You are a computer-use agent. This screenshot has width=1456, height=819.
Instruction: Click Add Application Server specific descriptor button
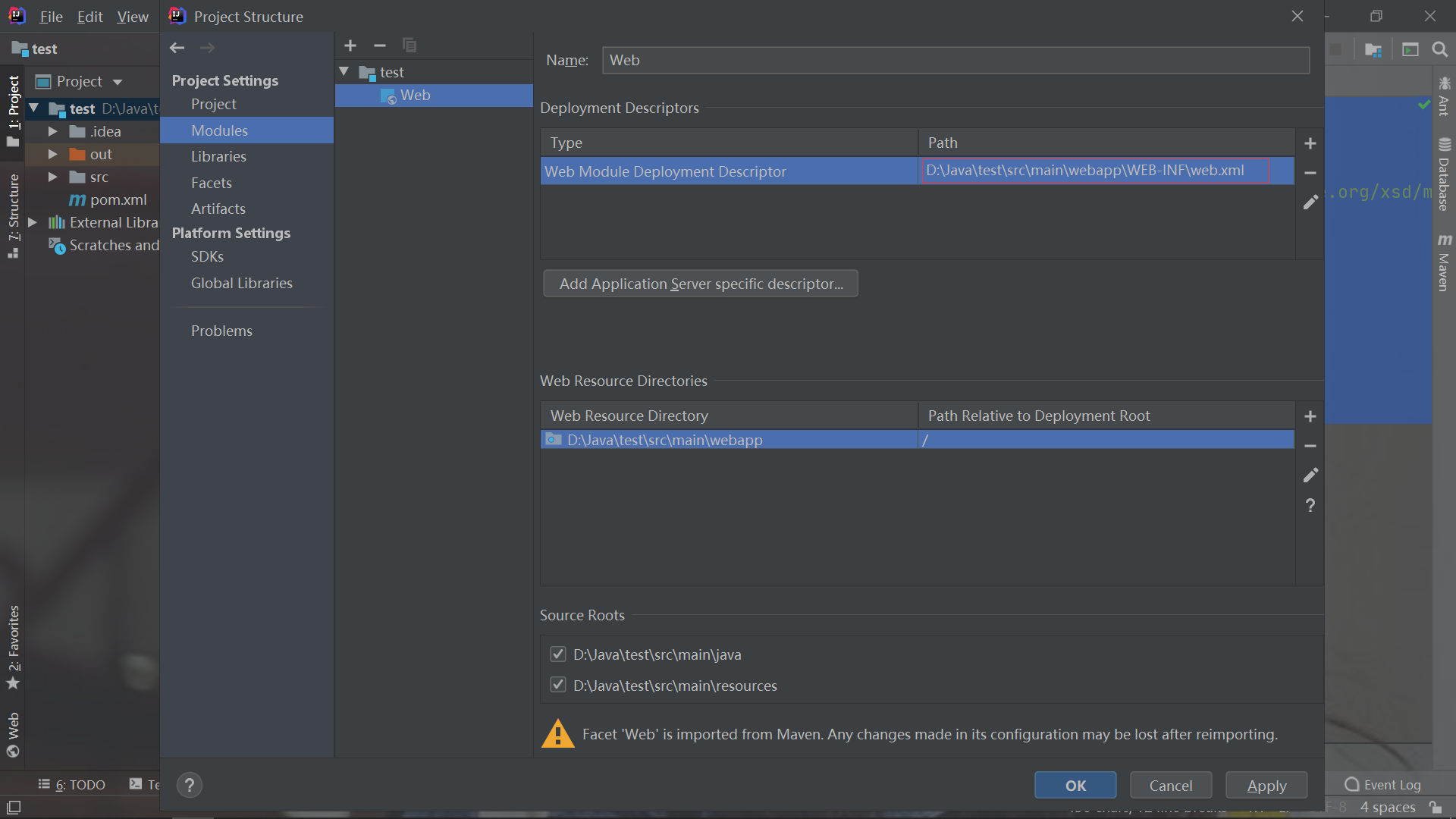pos(700,284)
